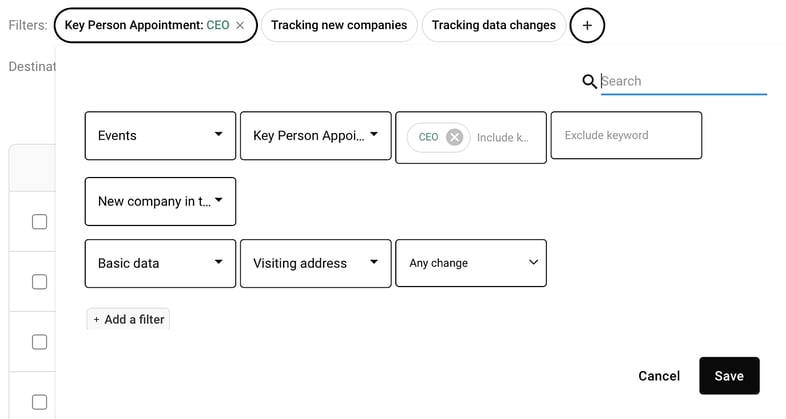Open the Events dropdown
Image resolution: width=786 pixels, height=419 pixels.
pos(160,136)
